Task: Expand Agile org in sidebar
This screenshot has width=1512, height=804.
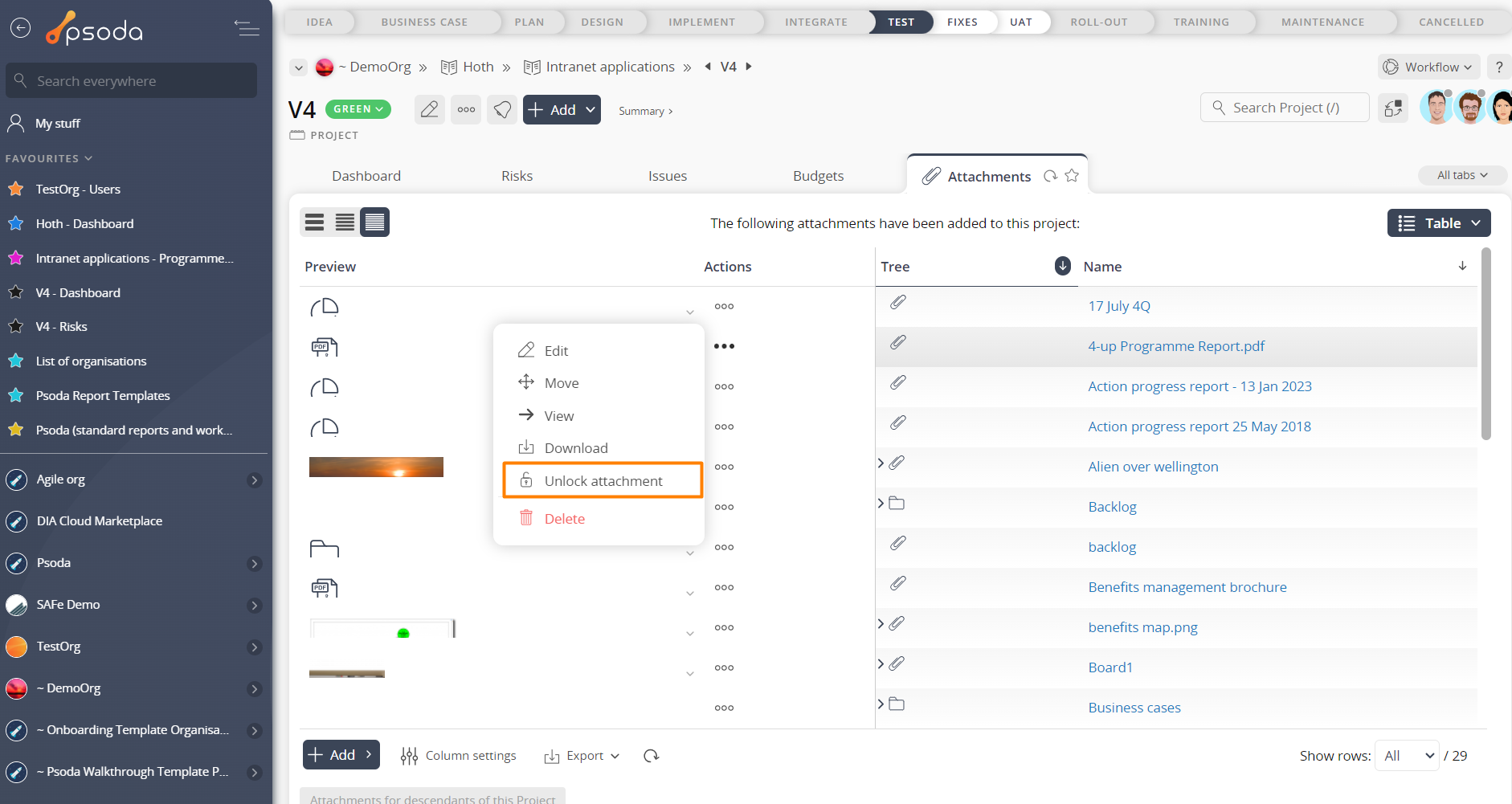Action: [254, 480]
